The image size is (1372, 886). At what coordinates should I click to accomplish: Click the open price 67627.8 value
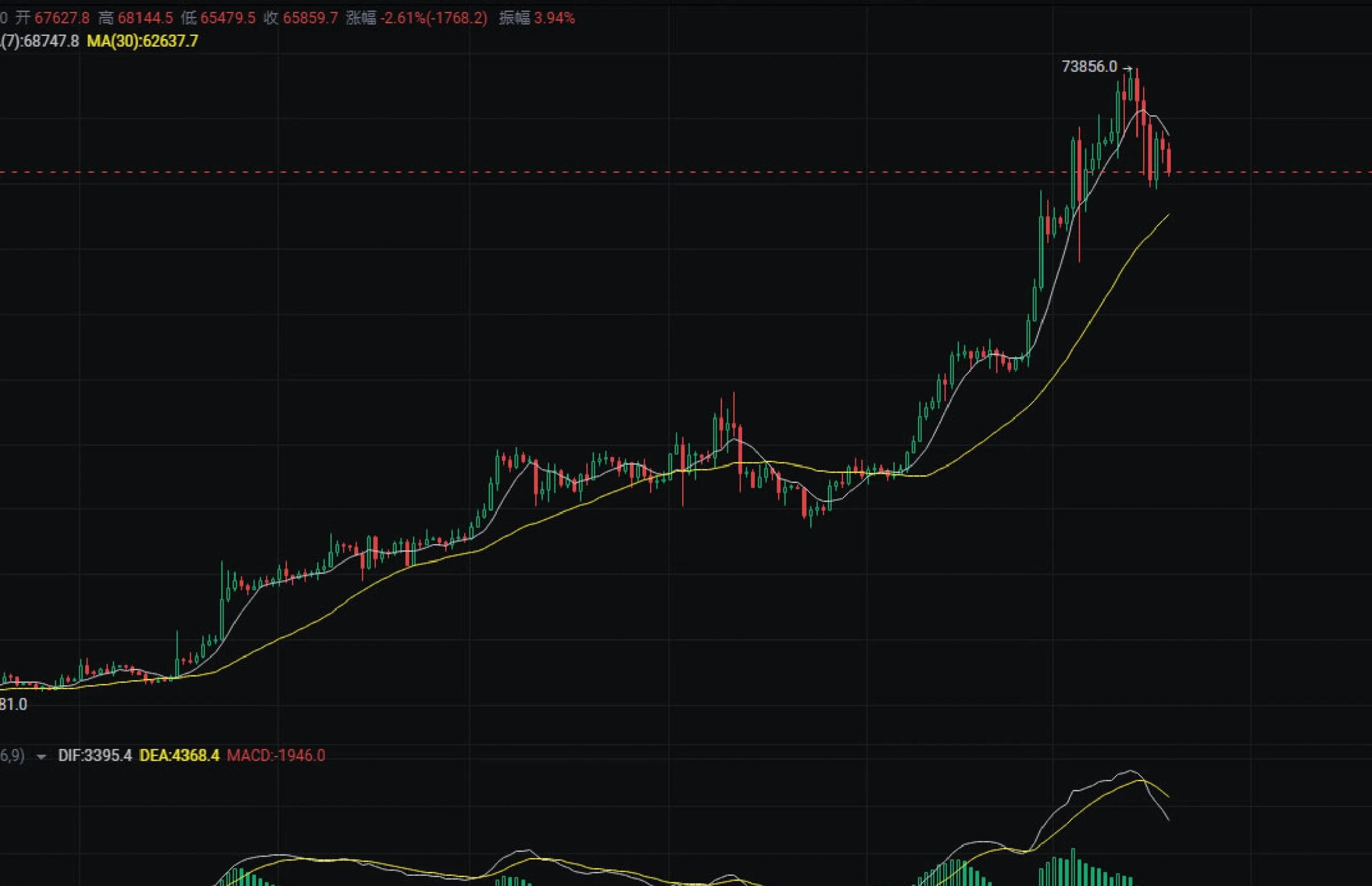coord(62,18)
